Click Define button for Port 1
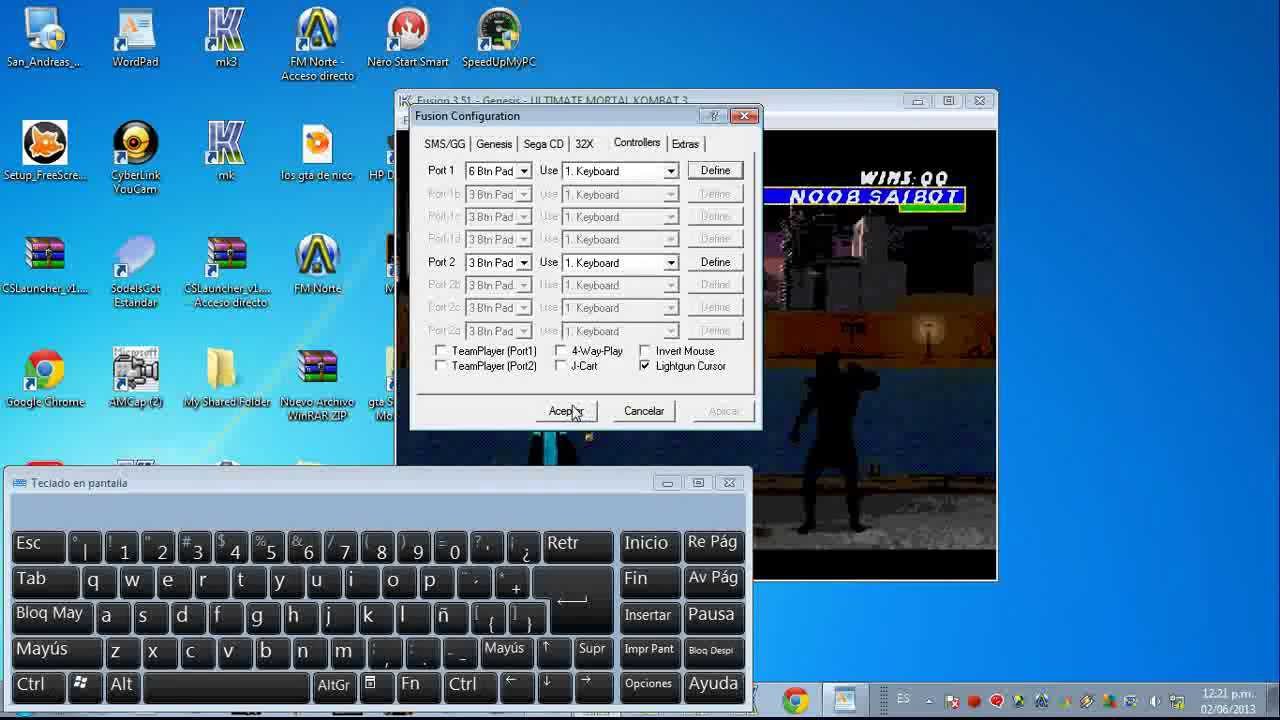This screenshot has width=1280, height=720. [x=715, y=171]
